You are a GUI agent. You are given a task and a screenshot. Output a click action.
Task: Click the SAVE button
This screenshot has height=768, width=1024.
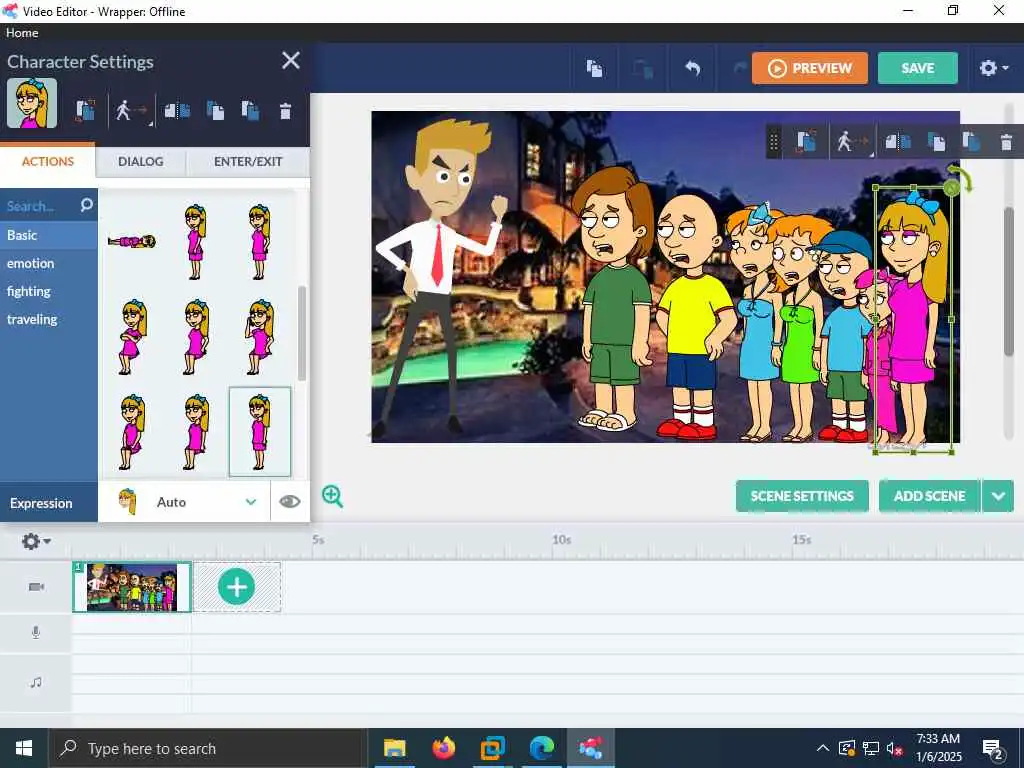pyautogui.click(x=918, y=68)
